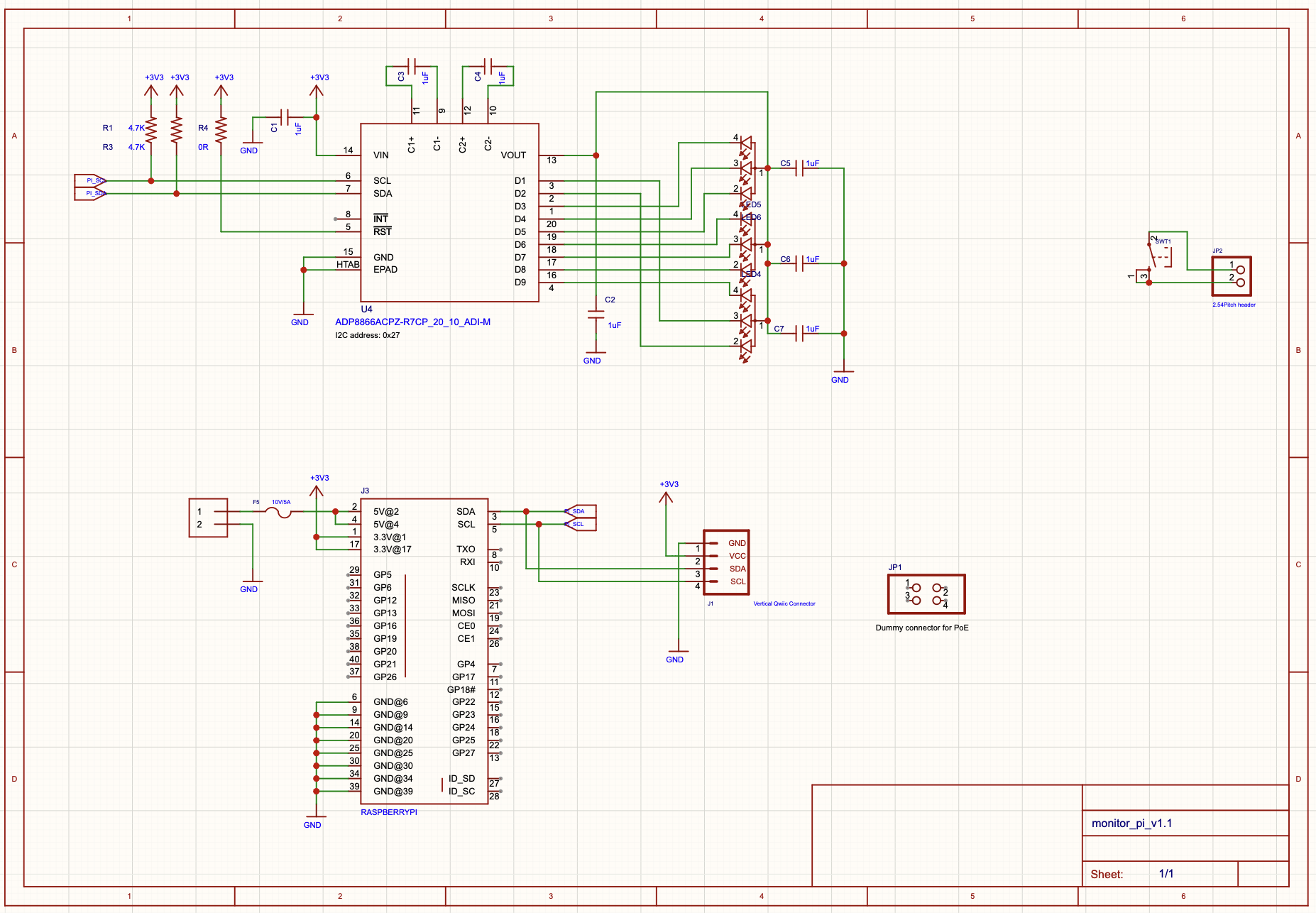Click the Vertical Qwiic Connector label
Viewport: 1316px width, 913px height.
tap(784, 603)
